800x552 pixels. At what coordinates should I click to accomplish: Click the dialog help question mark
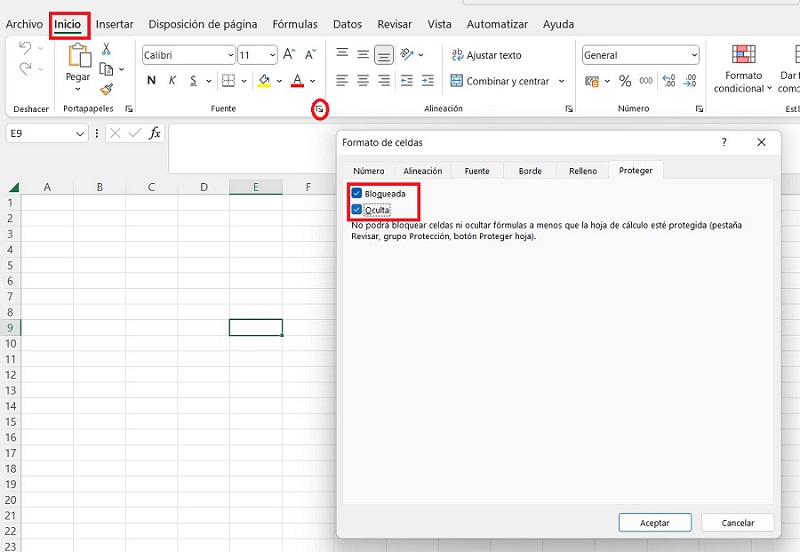click(724, 142)
